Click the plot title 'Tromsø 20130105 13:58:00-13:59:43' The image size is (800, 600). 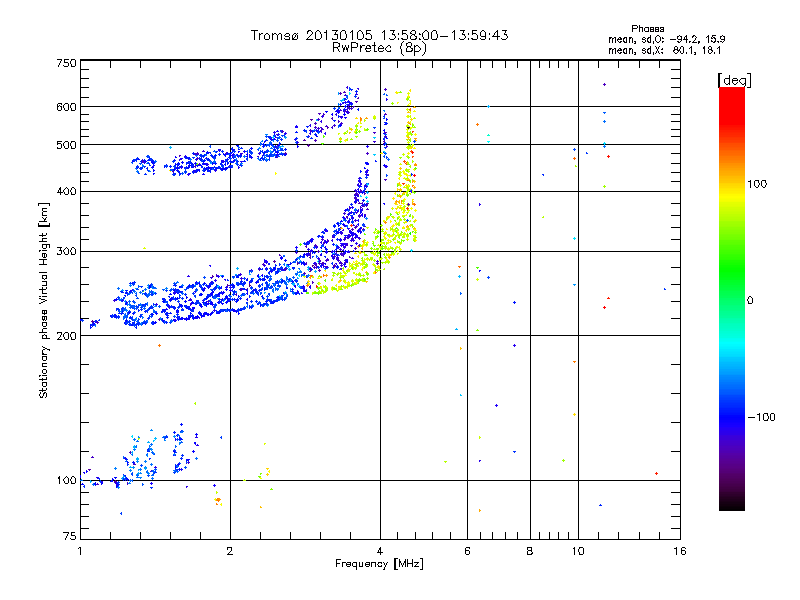pos(379,35)
